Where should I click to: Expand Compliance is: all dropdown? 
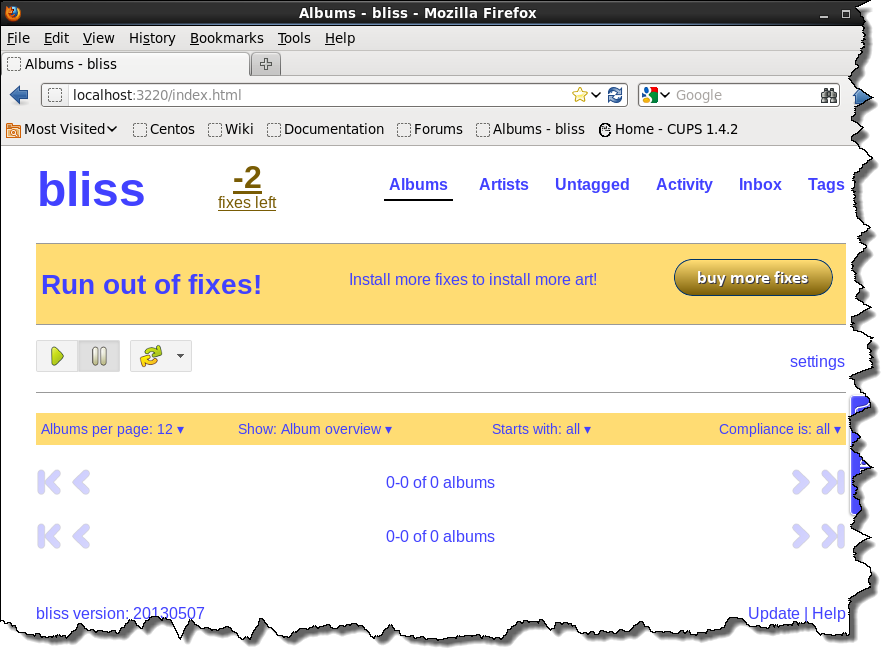(x=780, y=429)
